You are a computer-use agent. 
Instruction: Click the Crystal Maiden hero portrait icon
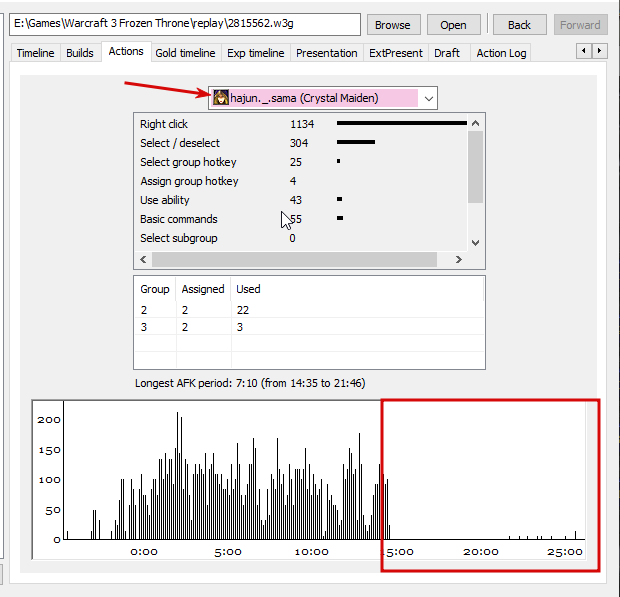tap(221, 98)
